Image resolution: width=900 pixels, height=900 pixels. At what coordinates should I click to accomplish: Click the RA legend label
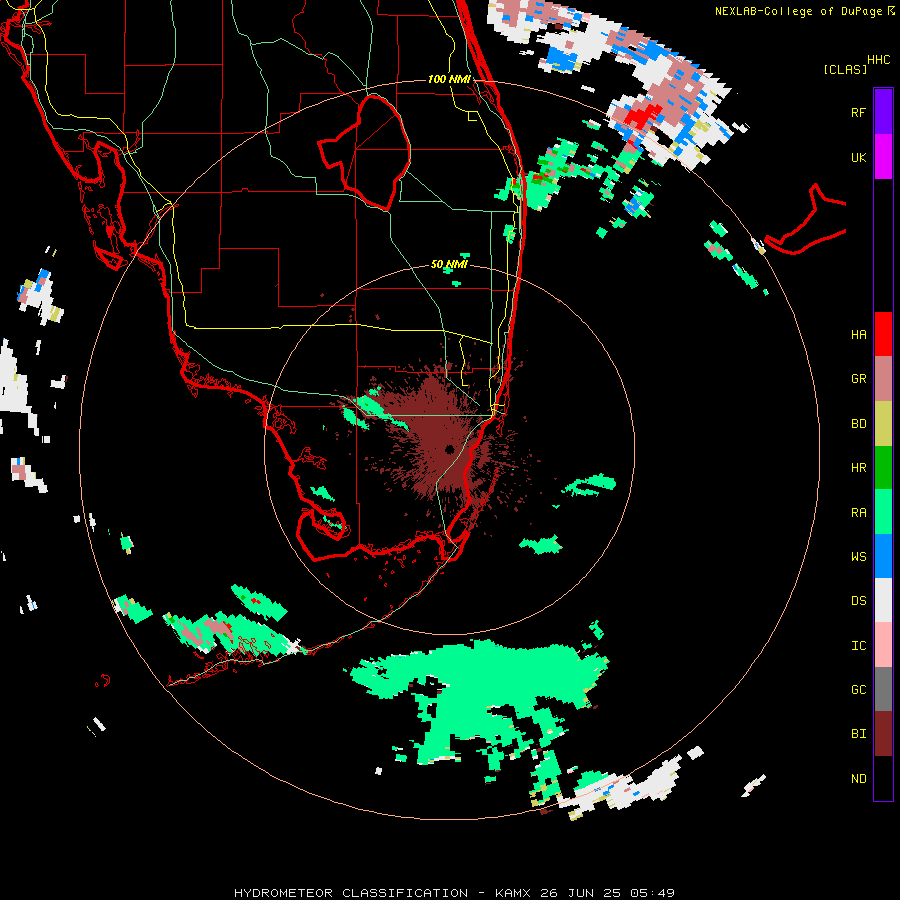point(858,513)
